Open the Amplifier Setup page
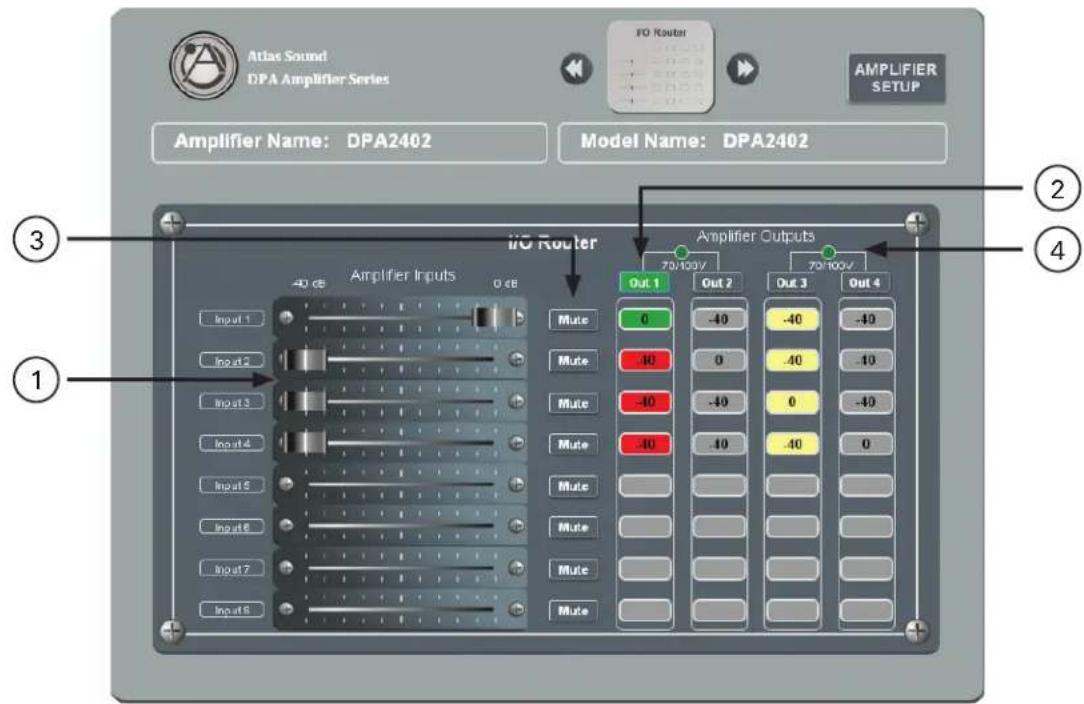The width and height of the screenshot is (1084, 704). coord(896,78)
